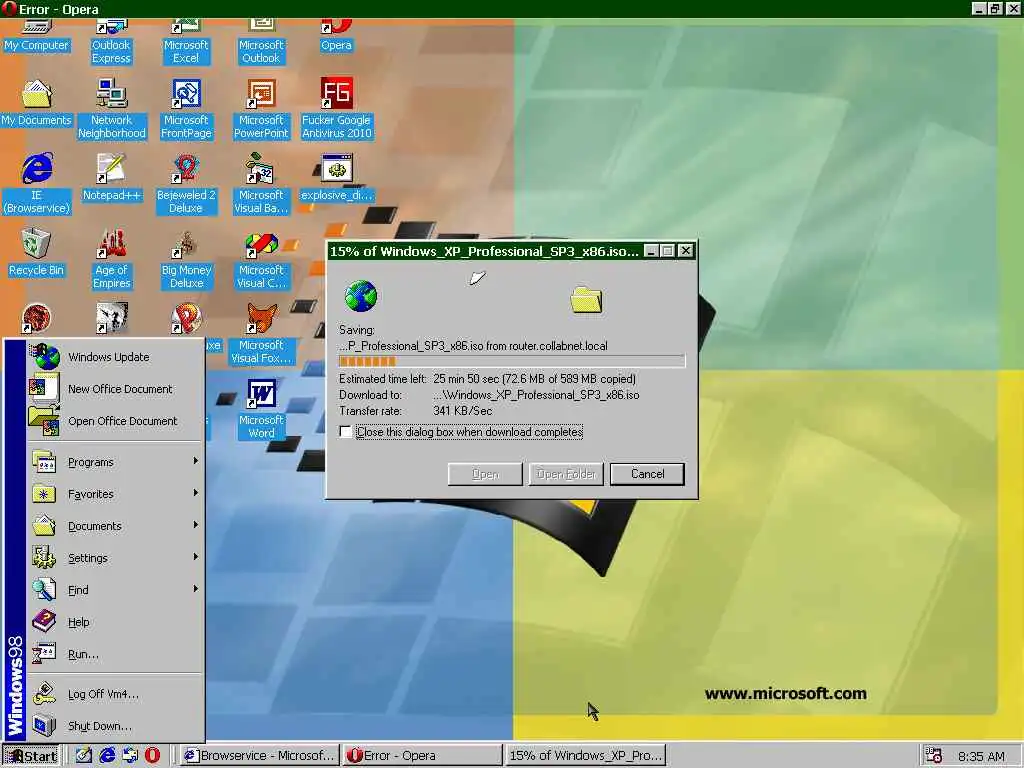Select the Microsoft Word desktop shortcut

261,409
